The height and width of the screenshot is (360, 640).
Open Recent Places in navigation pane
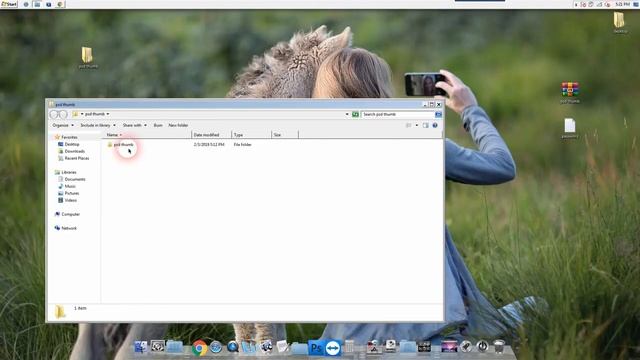point(73,158)
